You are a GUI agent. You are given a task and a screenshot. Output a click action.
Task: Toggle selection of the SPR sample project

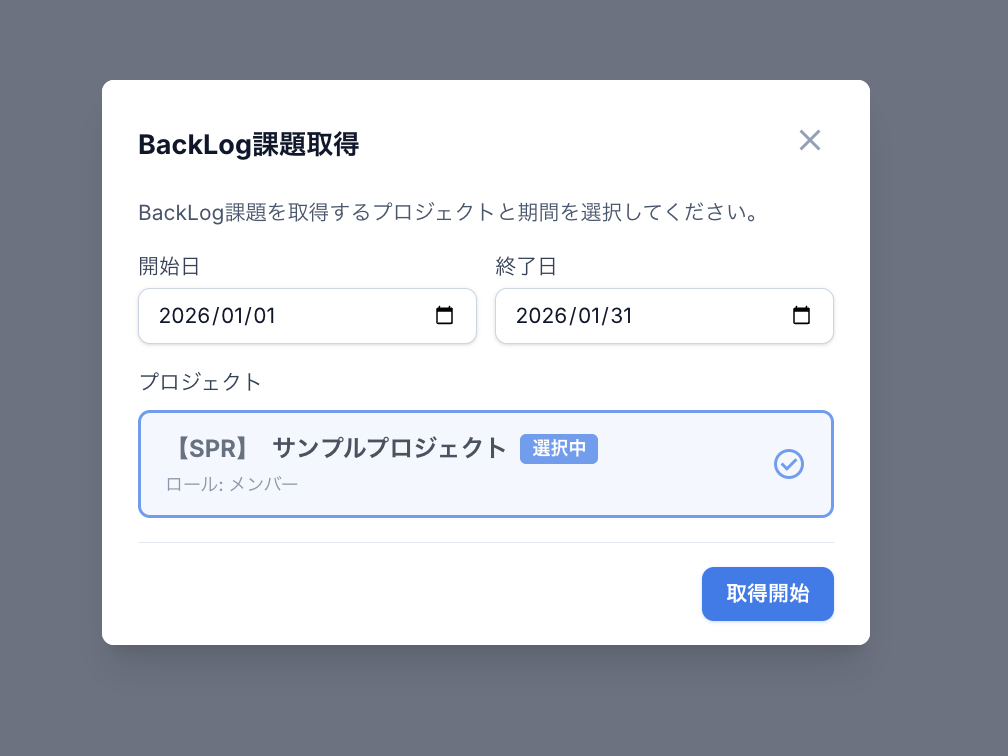coord(485,464)
